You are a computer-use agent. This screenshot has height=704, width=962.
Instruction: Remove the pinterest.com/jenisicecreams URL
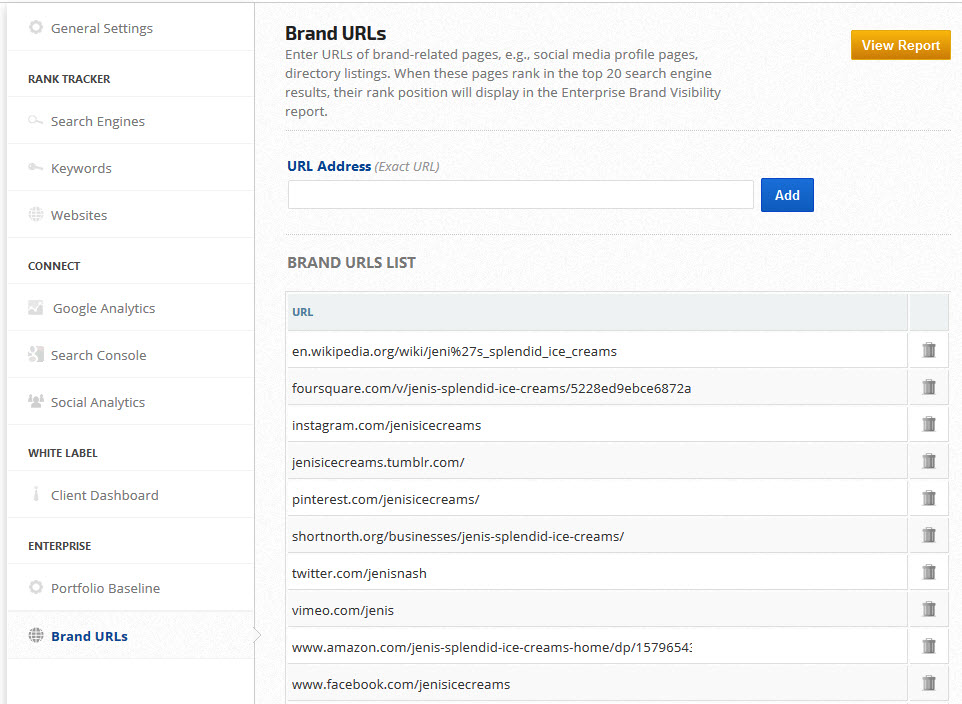coord(928,498)
